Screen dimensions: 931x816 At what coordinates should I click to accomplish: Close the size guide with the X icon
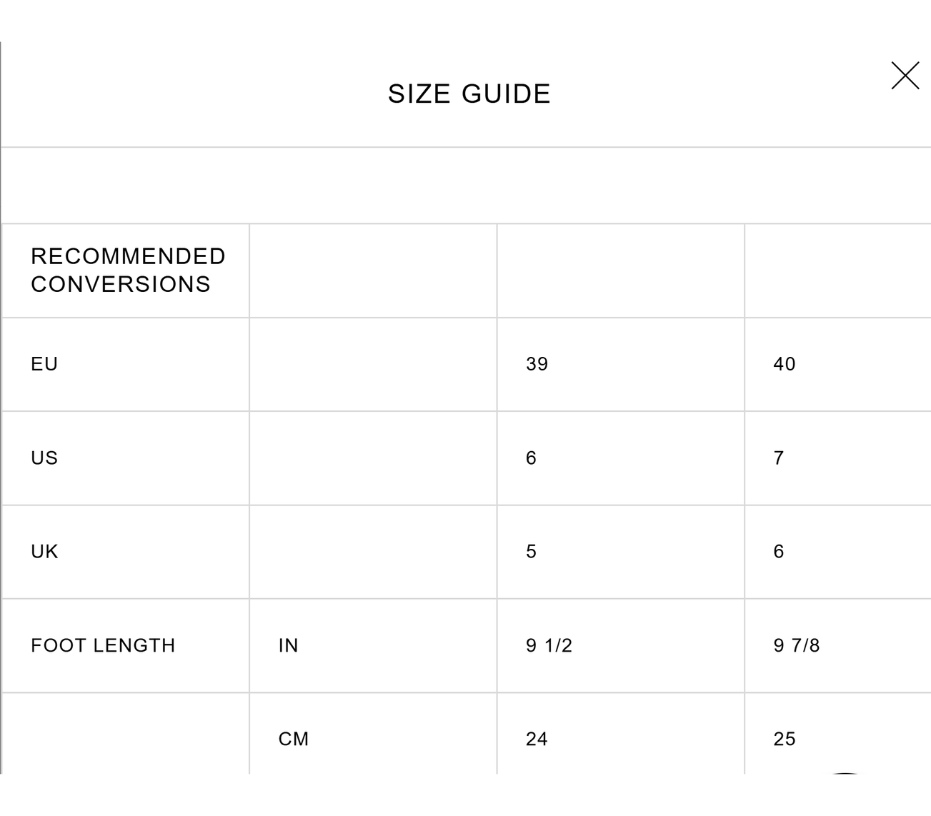[x=905, y=75]
